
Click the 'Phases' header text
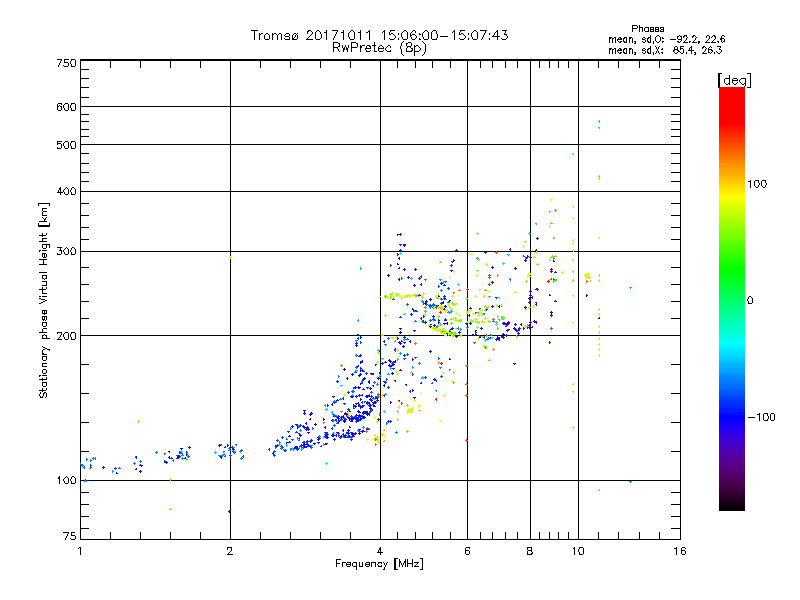coord(647,29)
